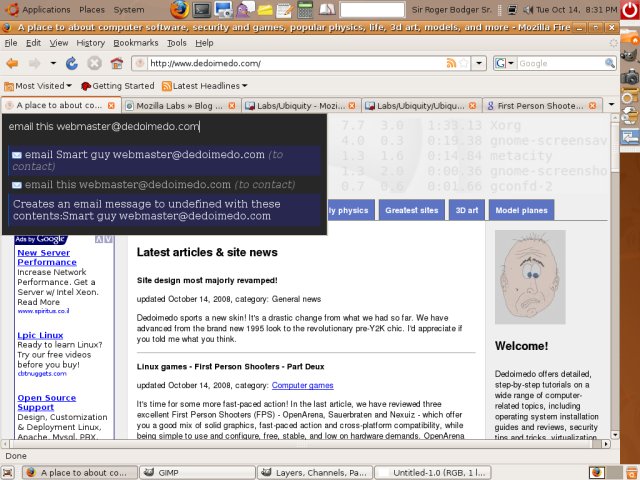Launch the calculator from top panel
This screenshot has width=640, height=480.
click(x=305, y=9)
